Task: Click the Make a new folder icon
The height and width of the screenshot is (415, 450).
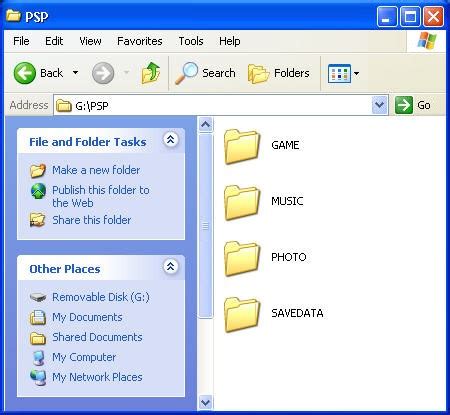Action: click(x=38, y=170)
